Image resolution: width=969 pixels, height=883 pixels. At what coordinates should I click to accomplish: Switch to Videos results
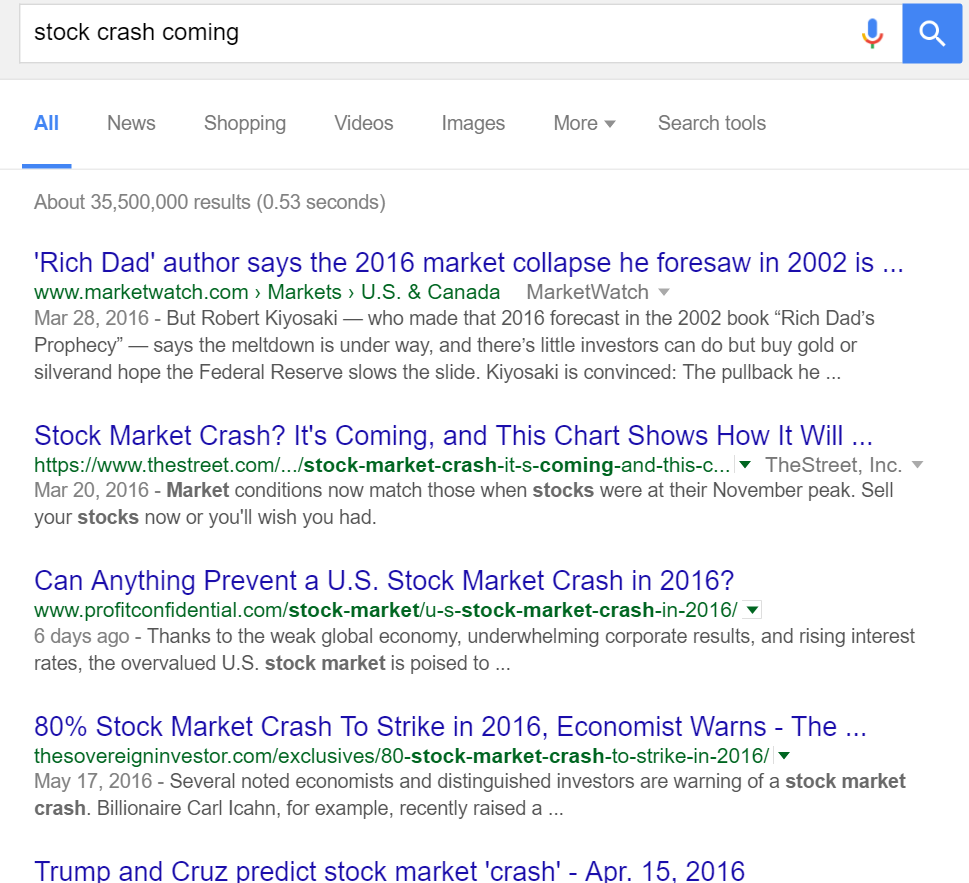[364, 123]
